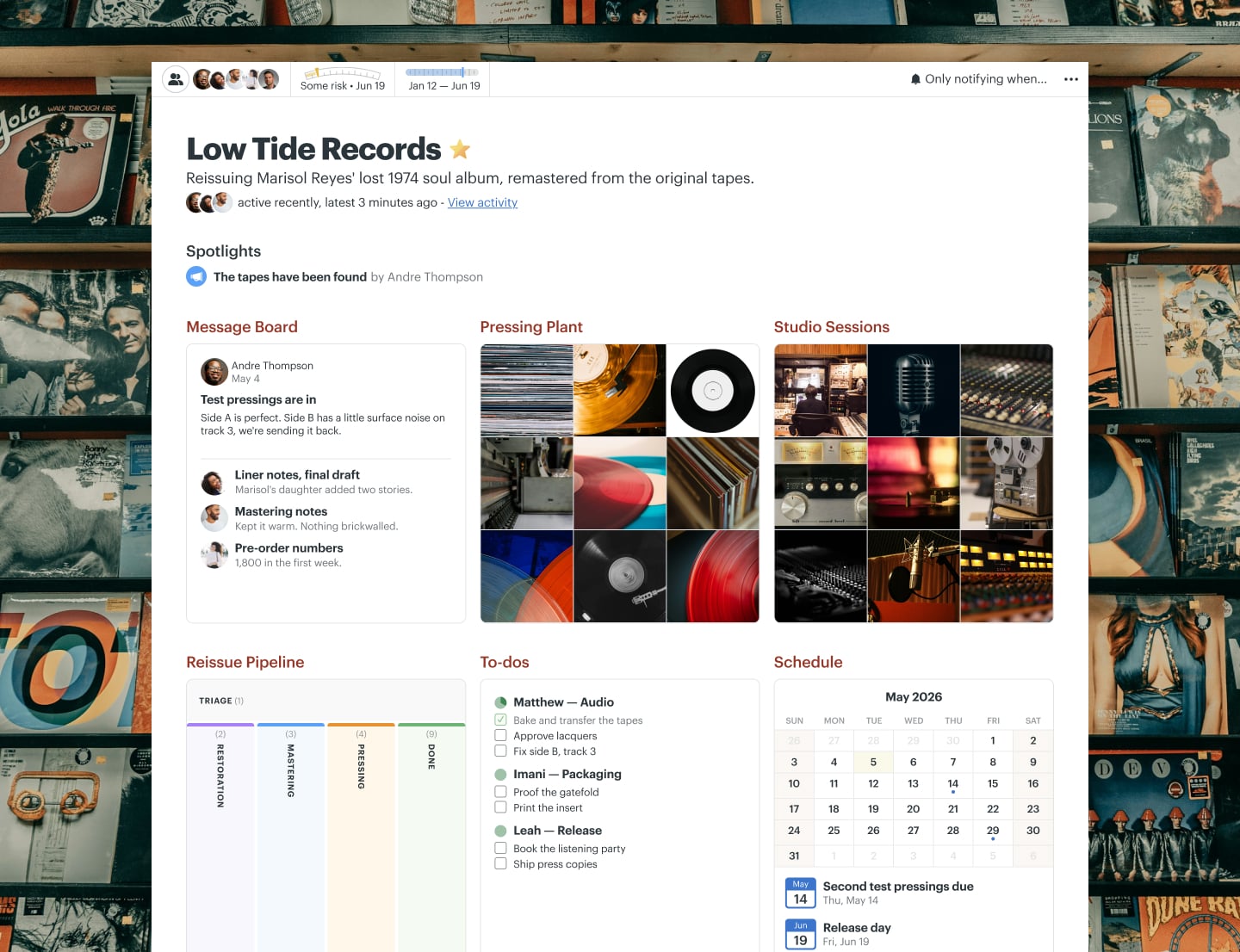Open the Some risk needle gauge
This screenshot has width=1240, height=952.
(343, 79)
